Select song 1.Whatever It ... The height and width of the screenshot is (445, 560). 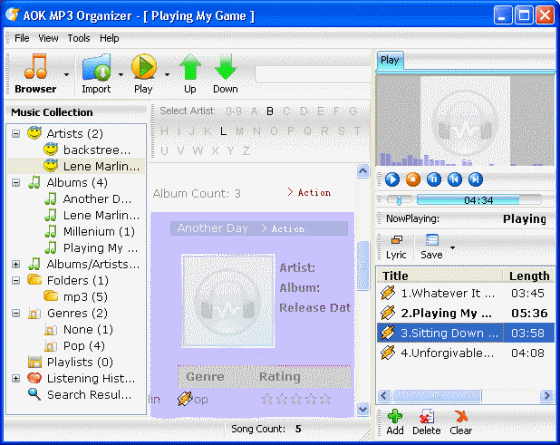pos(465,293)
